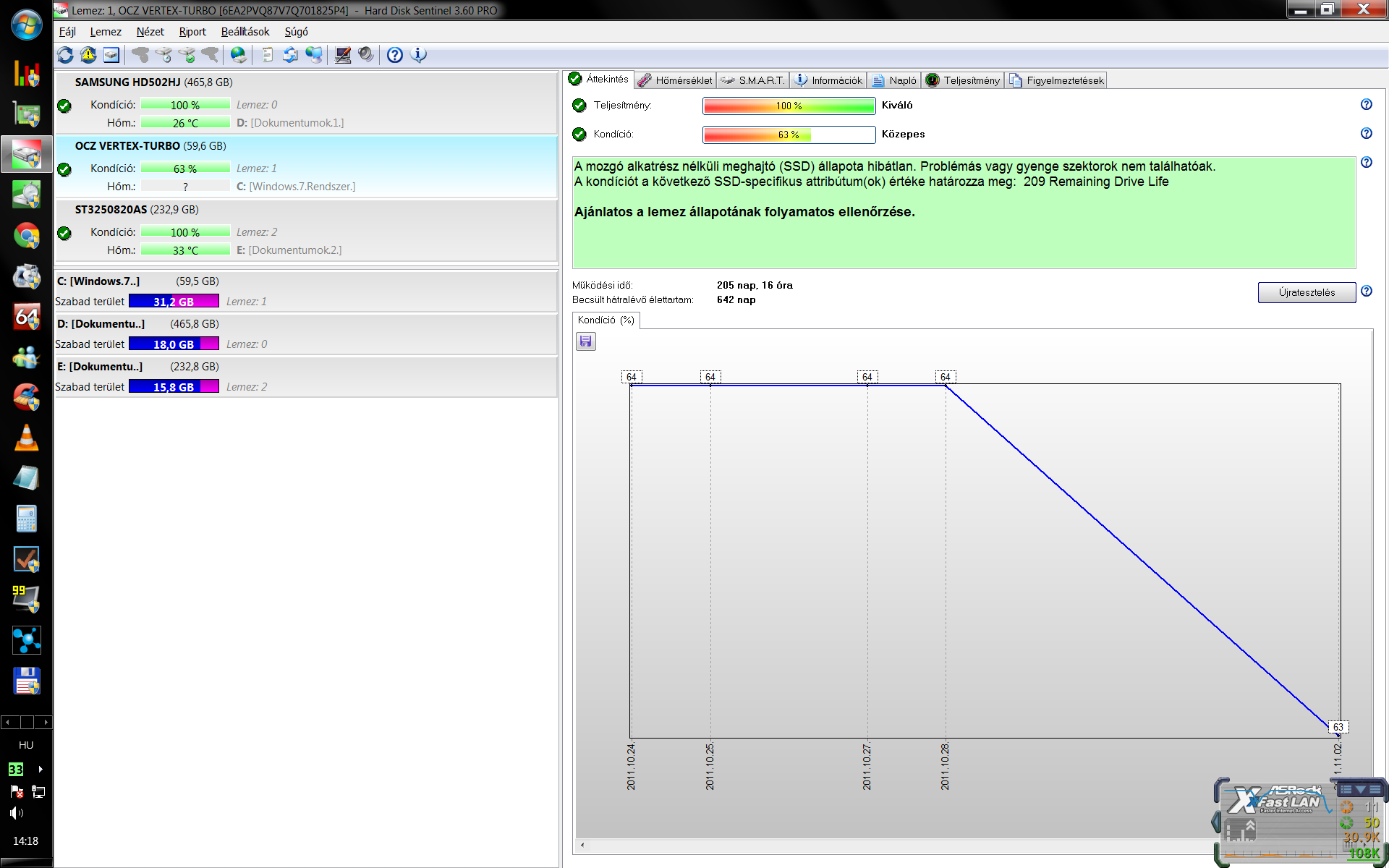Image resolution: width=1389 pixels, height=868 pixels.
Task: Show hidden tray icons arrow
Action: 41,769
